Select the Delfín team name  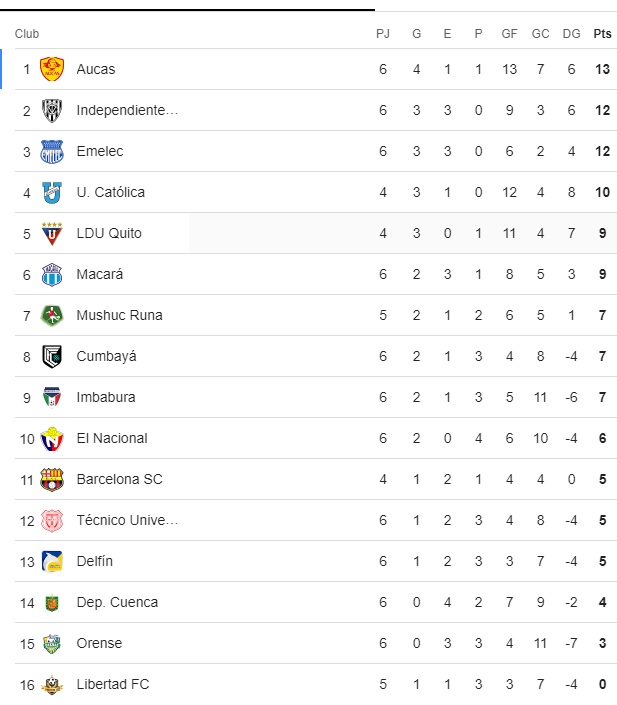[95, 561]
